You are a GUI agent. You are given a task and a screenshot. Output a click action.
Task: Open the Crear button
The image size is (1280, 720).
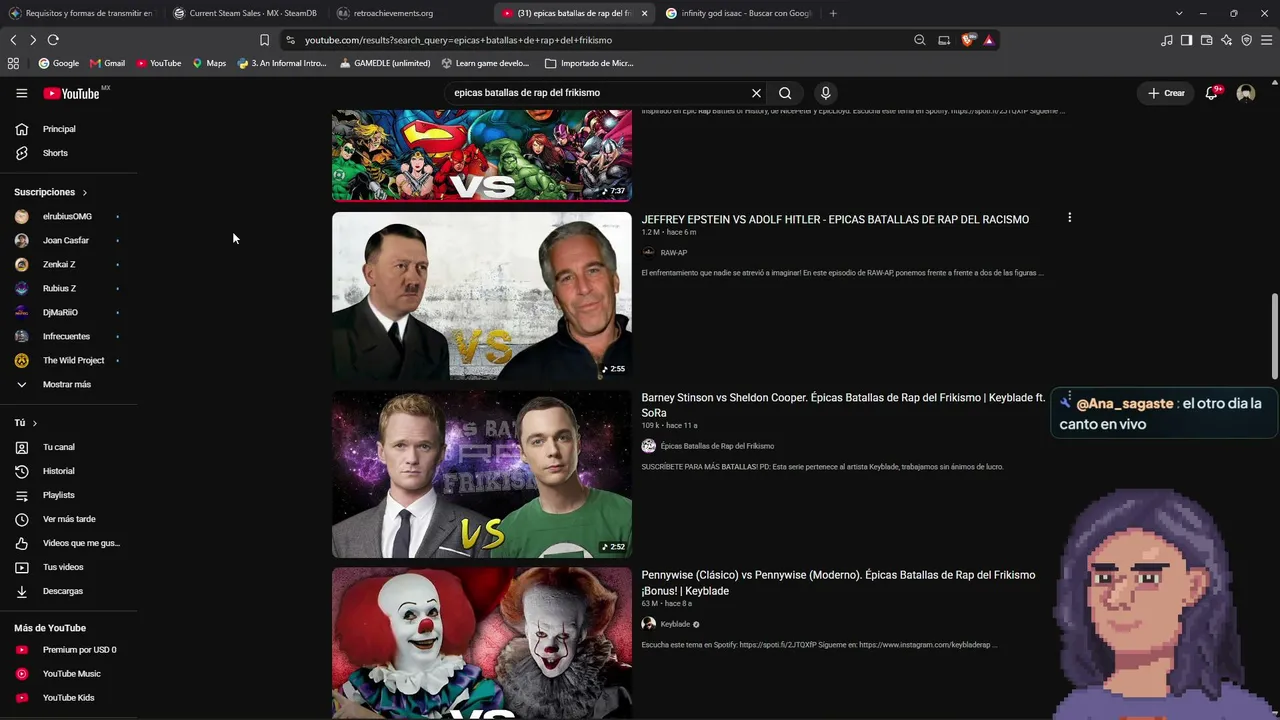click(x=1166, y=93)
